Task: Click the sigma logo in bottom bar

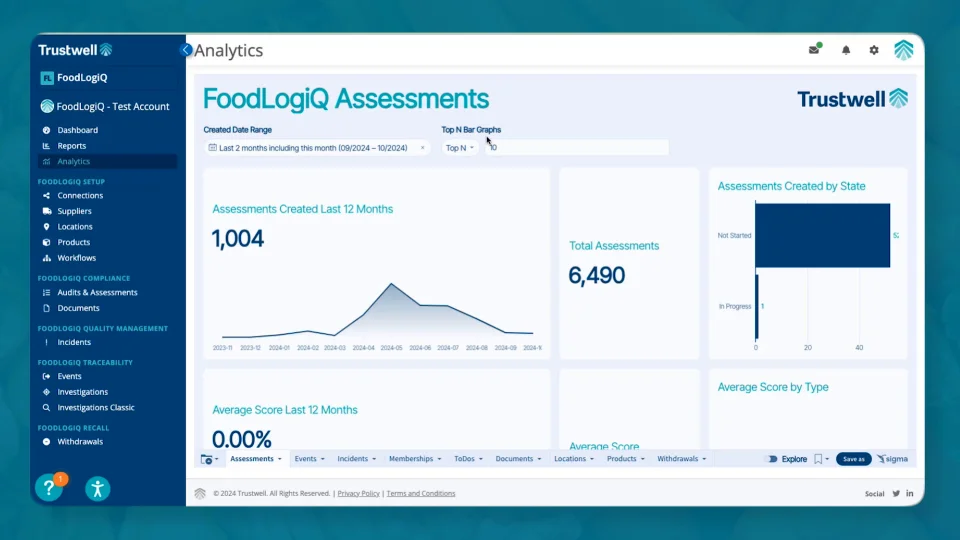Action: [x=893, y=459]
